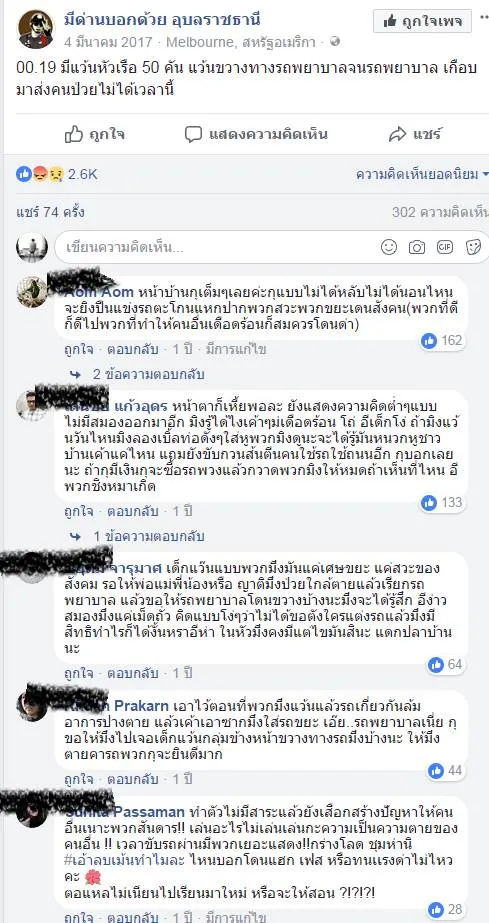
Task: Share the post using แชร์ button
Action: (415, 135)
